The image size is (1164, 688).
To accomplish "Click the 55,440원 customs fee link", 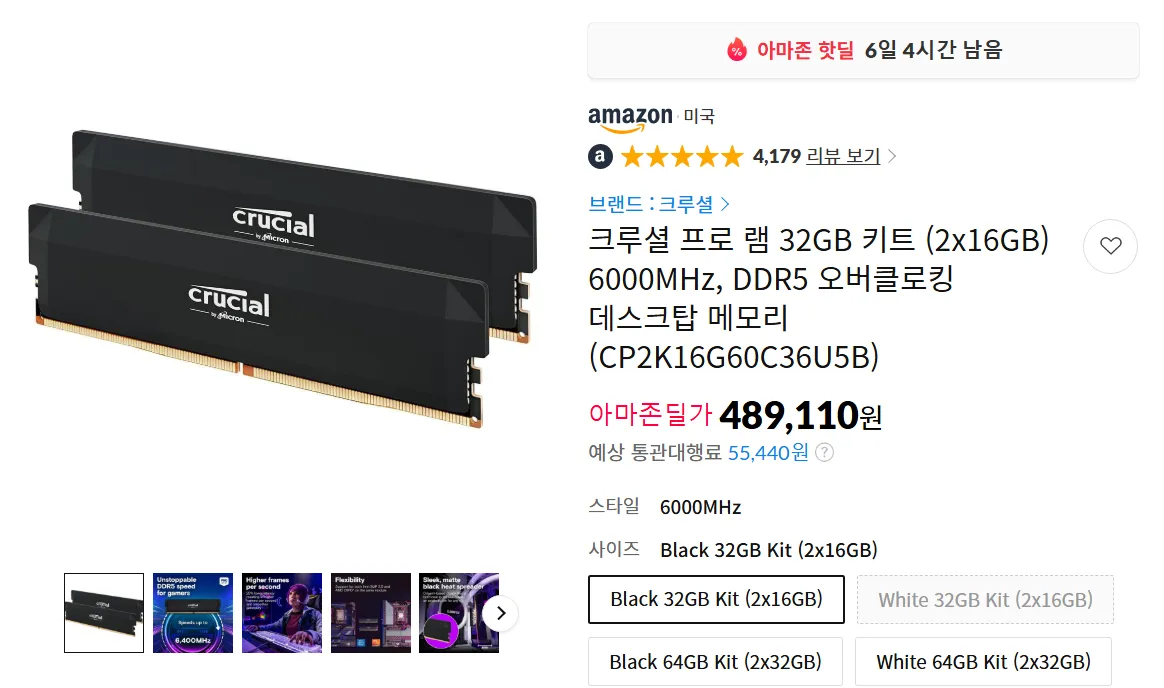I will tap(768, 453).
